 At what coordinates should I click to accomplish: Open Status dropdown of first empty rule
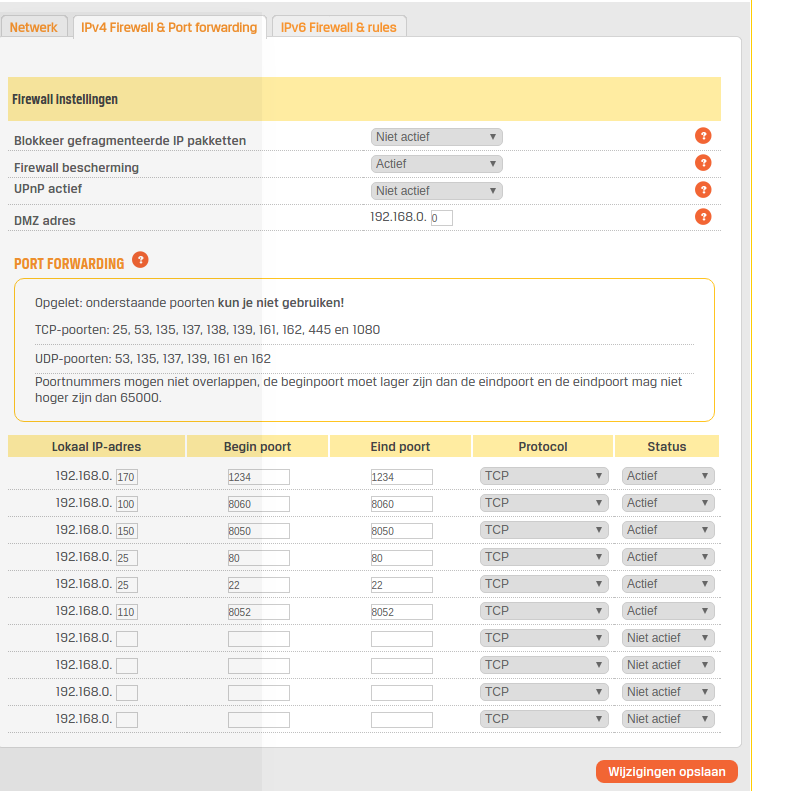(x=668, y=638)
